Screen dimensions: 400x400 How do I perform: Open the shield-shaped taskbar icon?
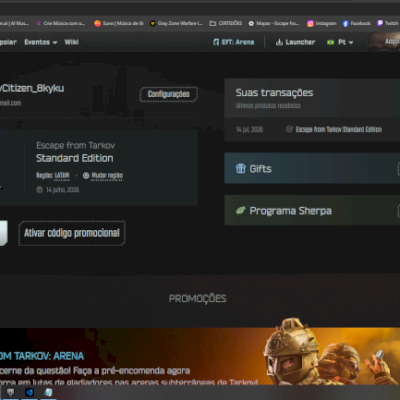[11, 392]
